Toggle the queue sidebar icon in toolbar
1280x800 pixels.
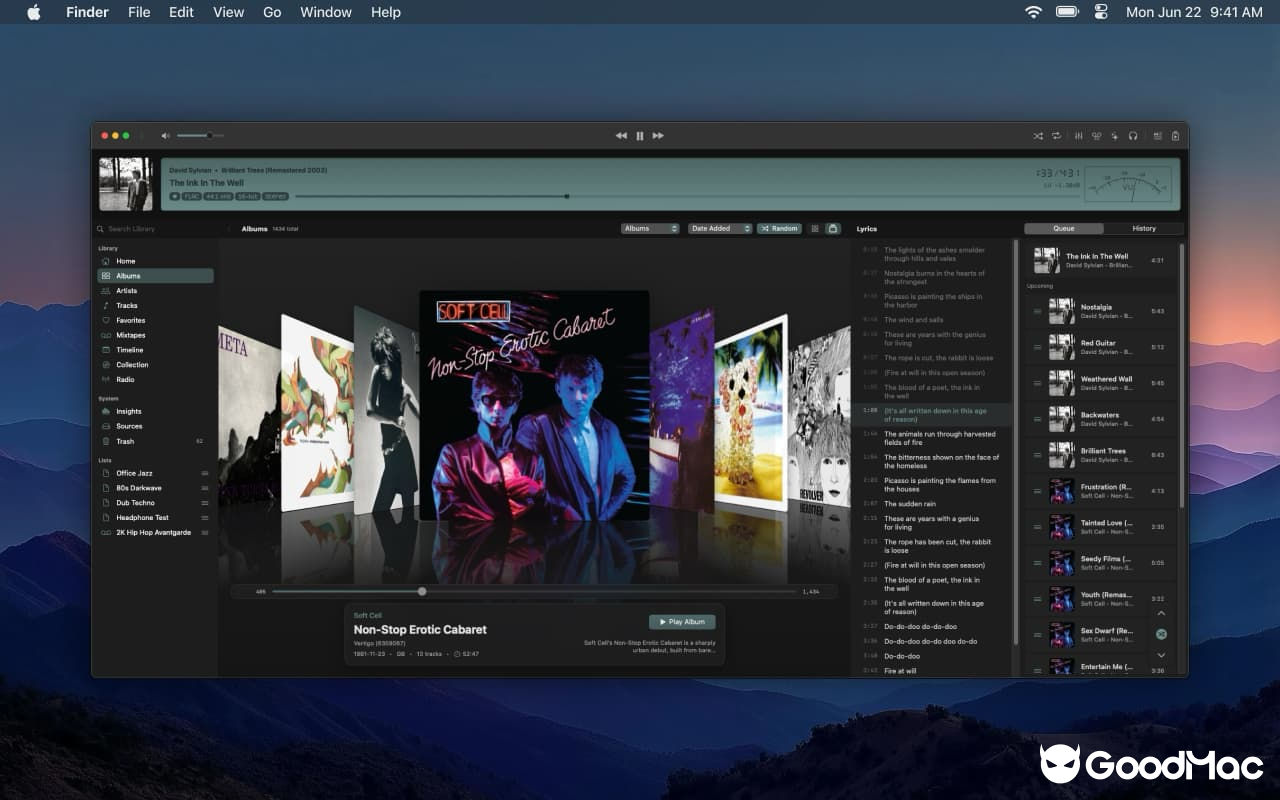[1175, 136]
